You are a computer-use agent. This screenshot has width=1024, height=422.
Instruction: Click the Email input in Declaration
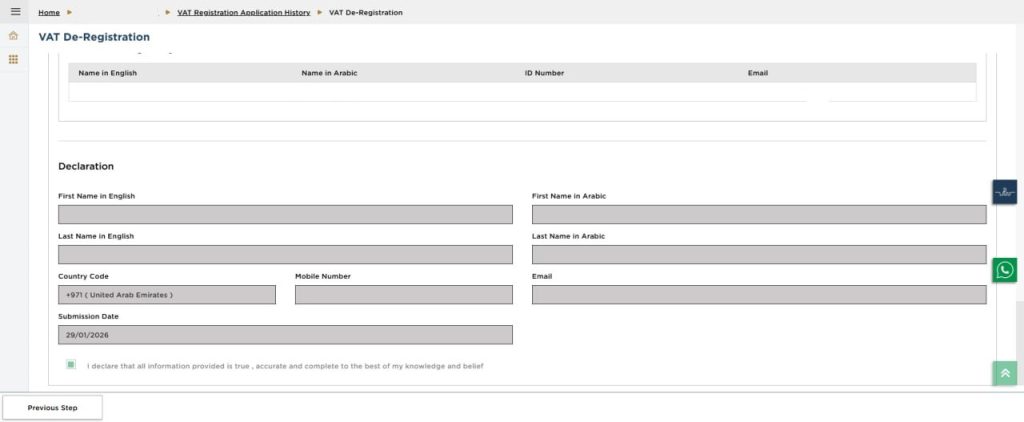[x=758, y=295]
